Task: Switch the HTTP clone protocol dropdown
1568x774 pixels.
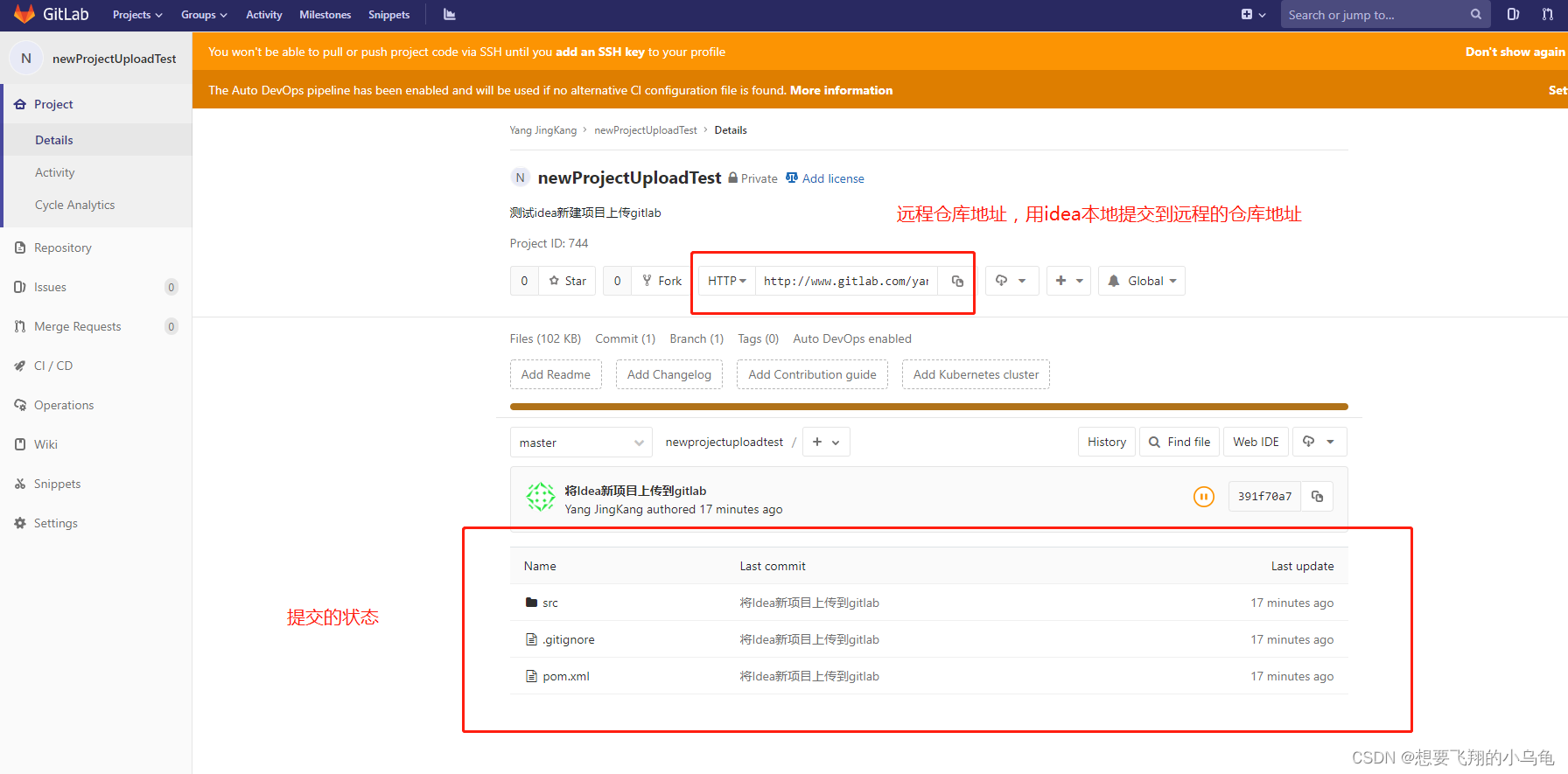Action: tap(727, 281)
